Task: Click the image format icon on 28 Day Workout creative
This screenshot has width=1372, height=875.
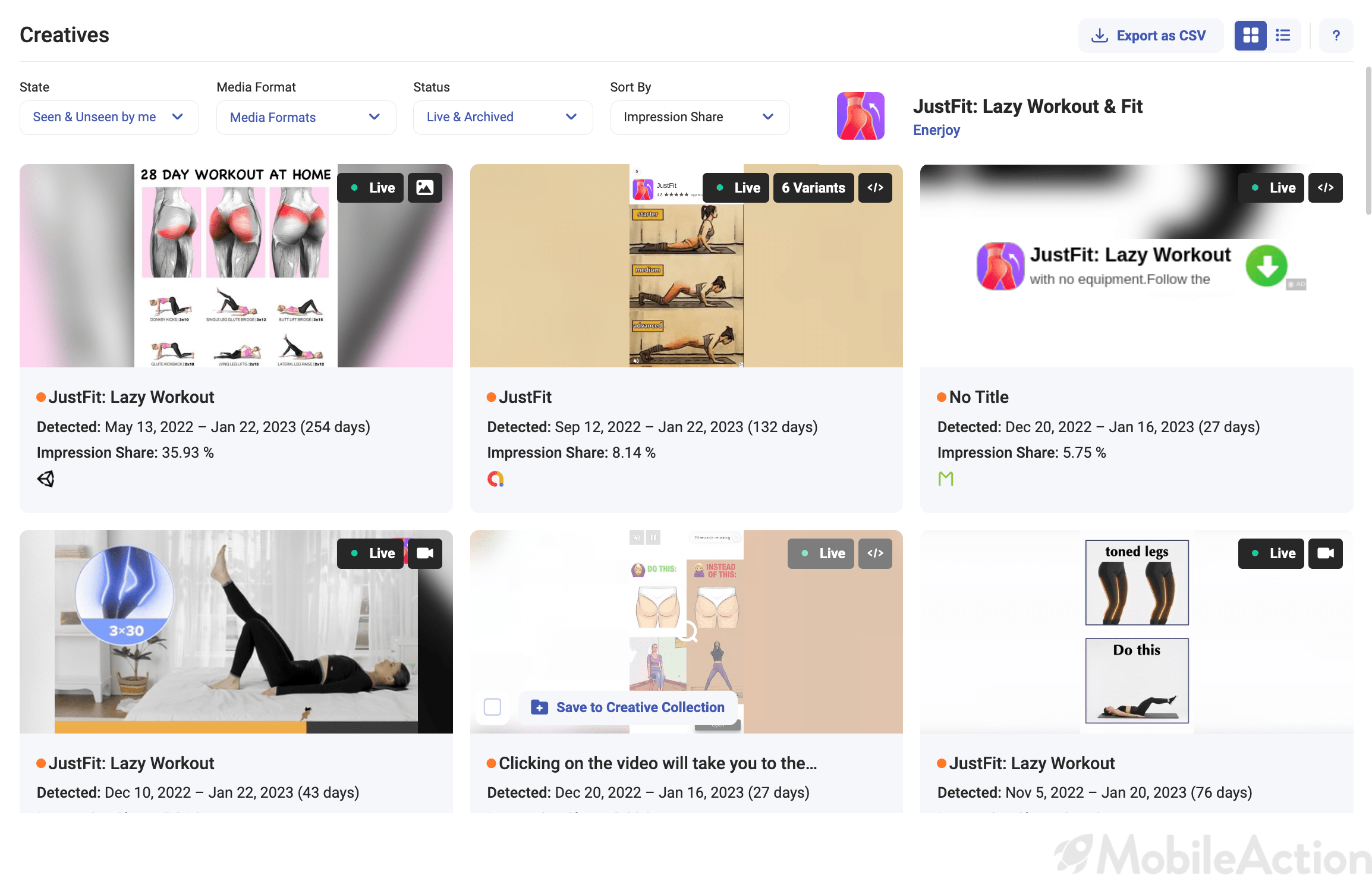Action: pyautogui.click(x=425, y=188)
